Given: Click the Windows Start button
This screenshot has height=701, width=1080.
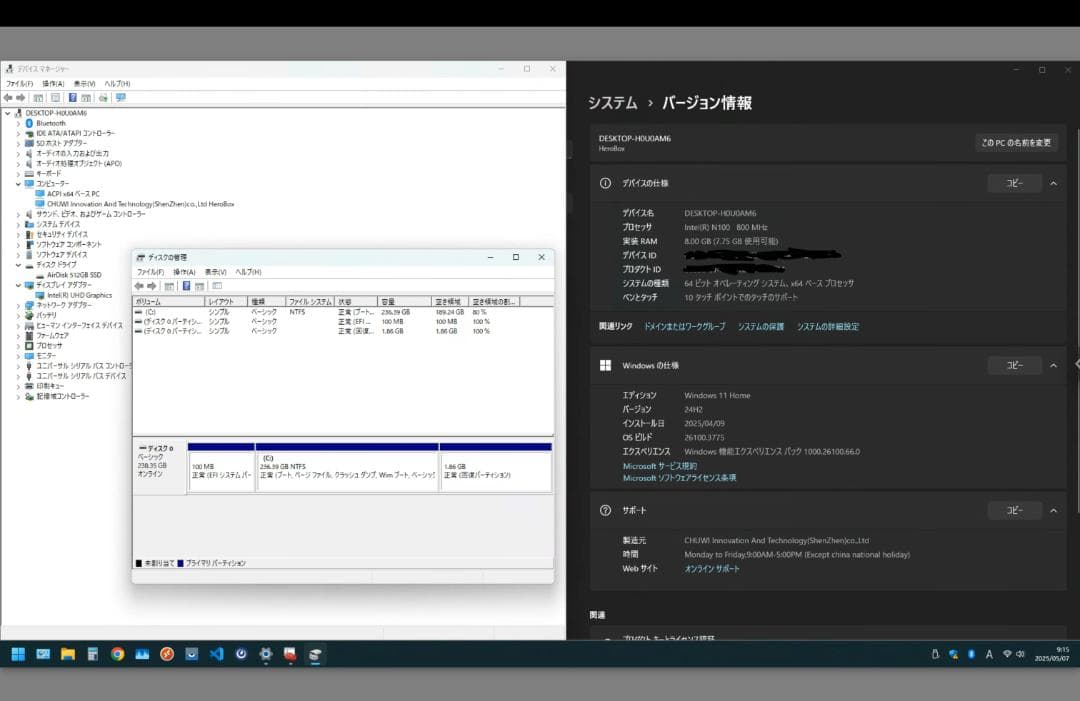Looking at the screenshot, I should 18,654.
